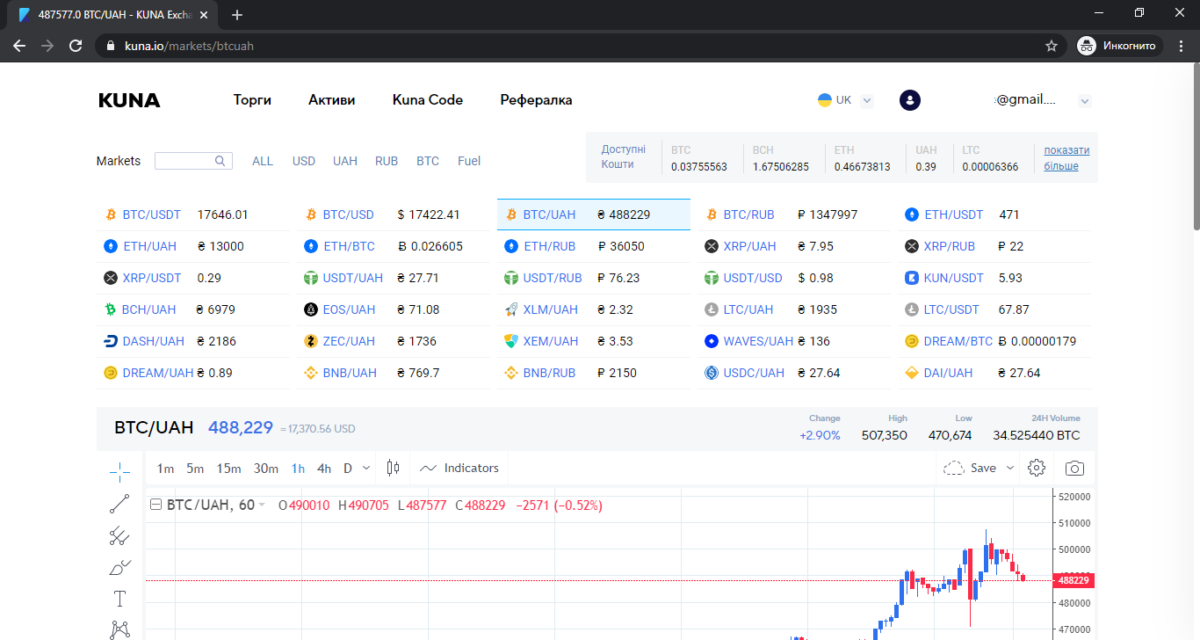Select the 4h timeframe
Viewport: 1200px width, 640px height.
pyautogui.click(x=324, y=468)
